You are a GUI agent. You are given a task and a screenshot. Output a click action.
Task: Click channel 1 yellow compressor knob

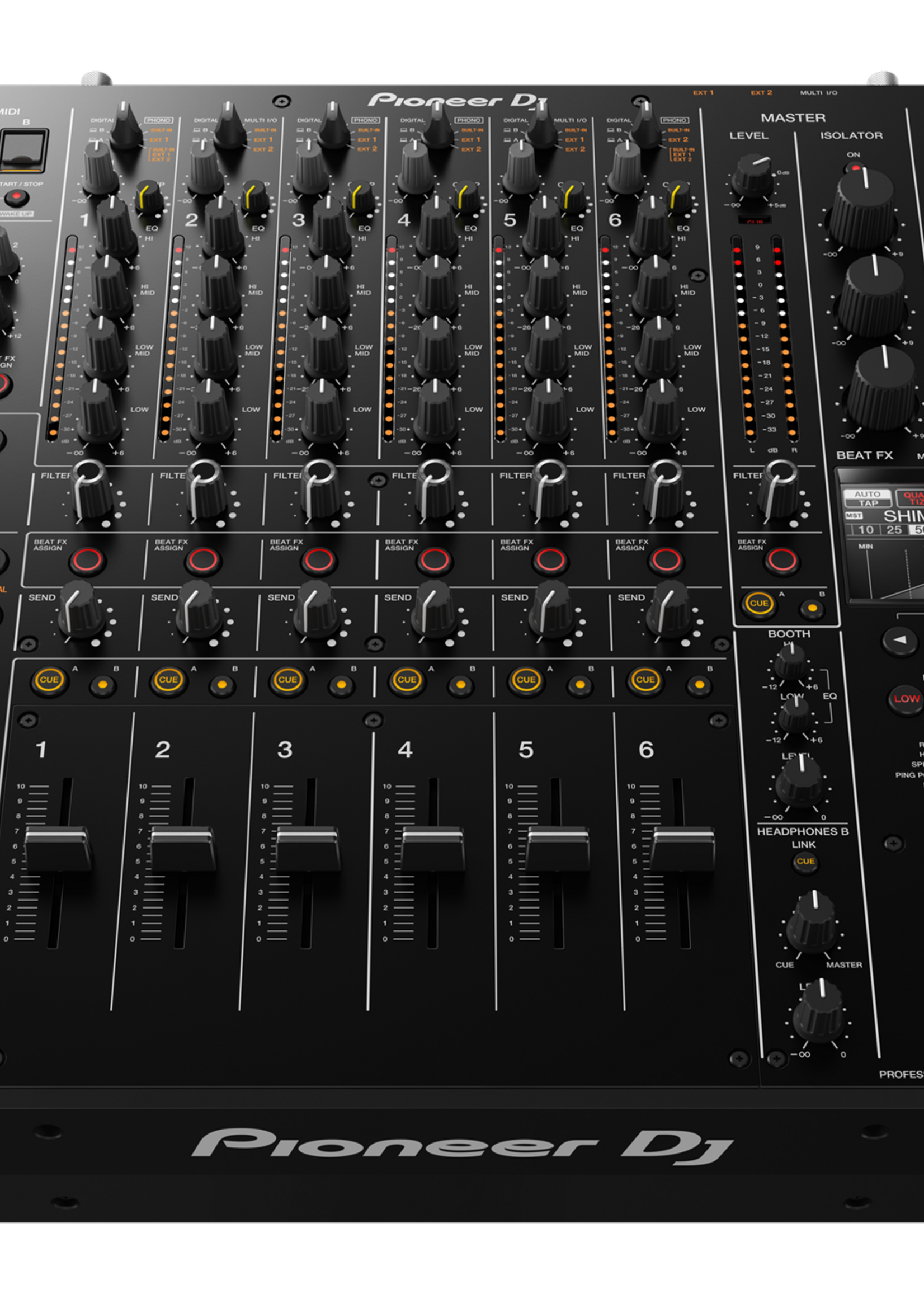point(149,197)
